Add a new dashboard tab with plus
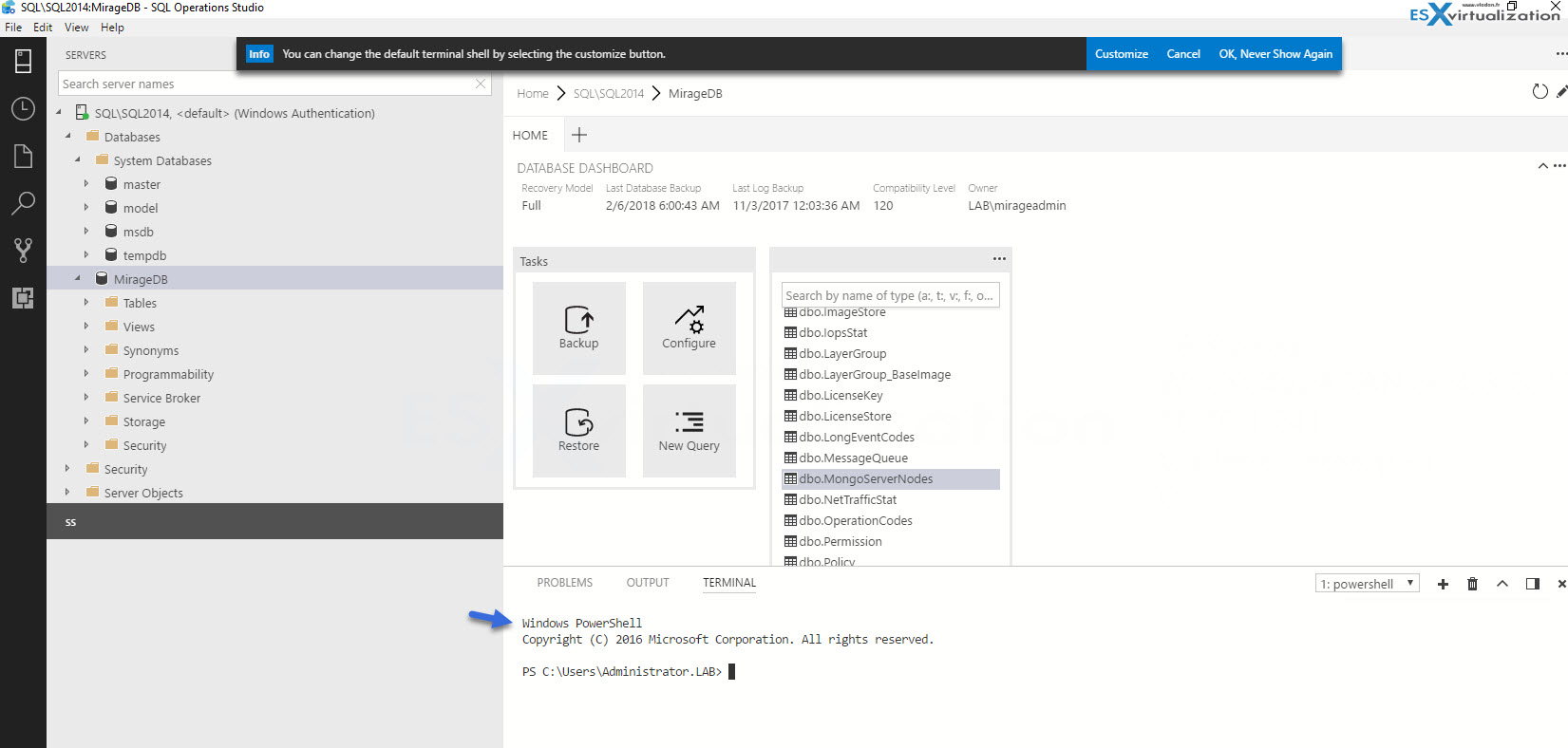Image resolution: width=1568 pixels, height=748 pixels. 579,135
